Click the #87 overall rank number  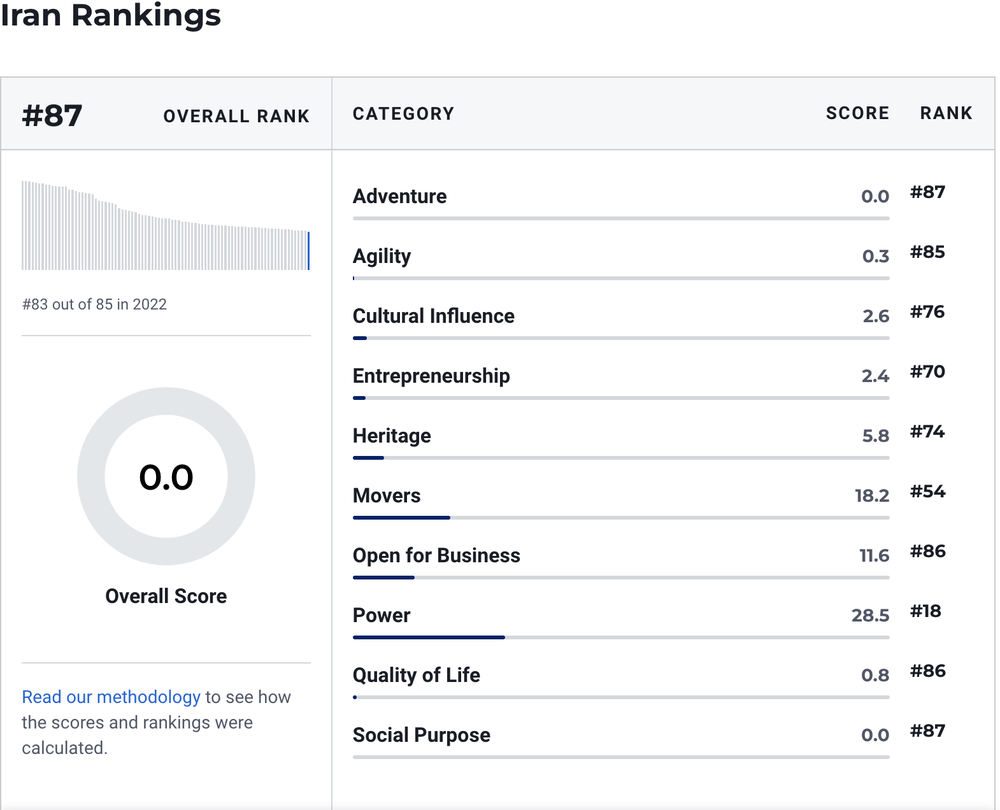tap(52, 116)
